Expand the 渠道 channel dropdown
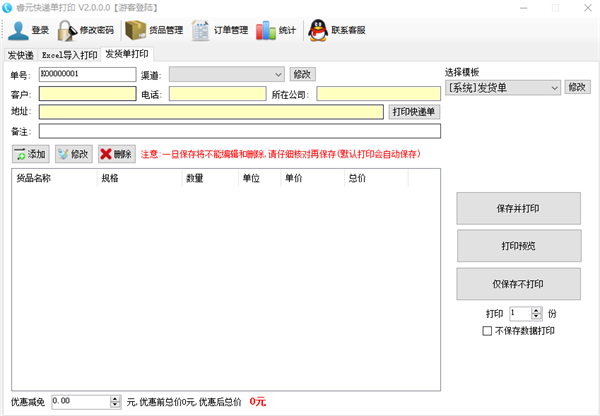Viewport: 600px width, 416px height. [x=277, y=74]
